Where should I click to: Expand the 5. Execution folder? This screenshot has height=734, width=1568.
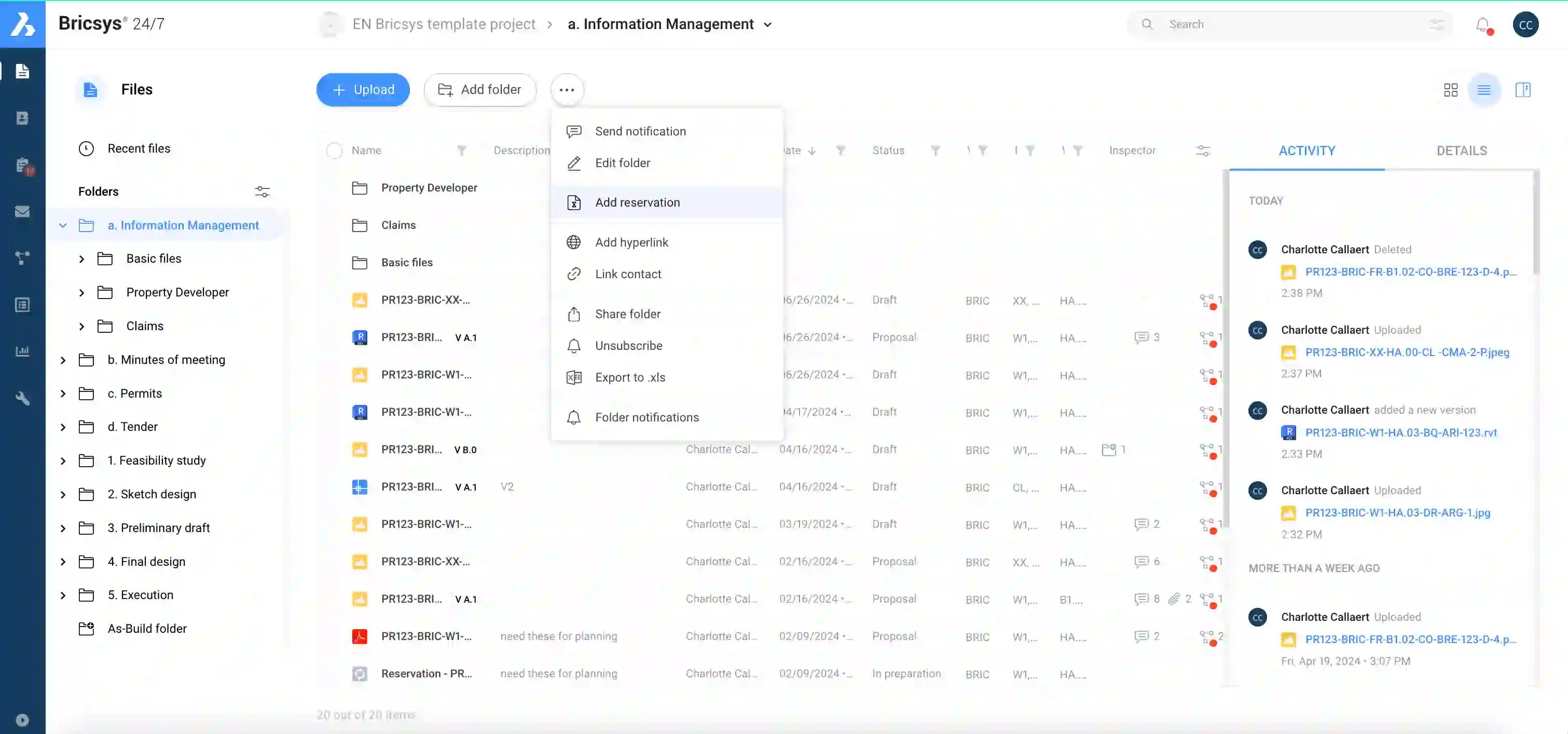point(63,595)
